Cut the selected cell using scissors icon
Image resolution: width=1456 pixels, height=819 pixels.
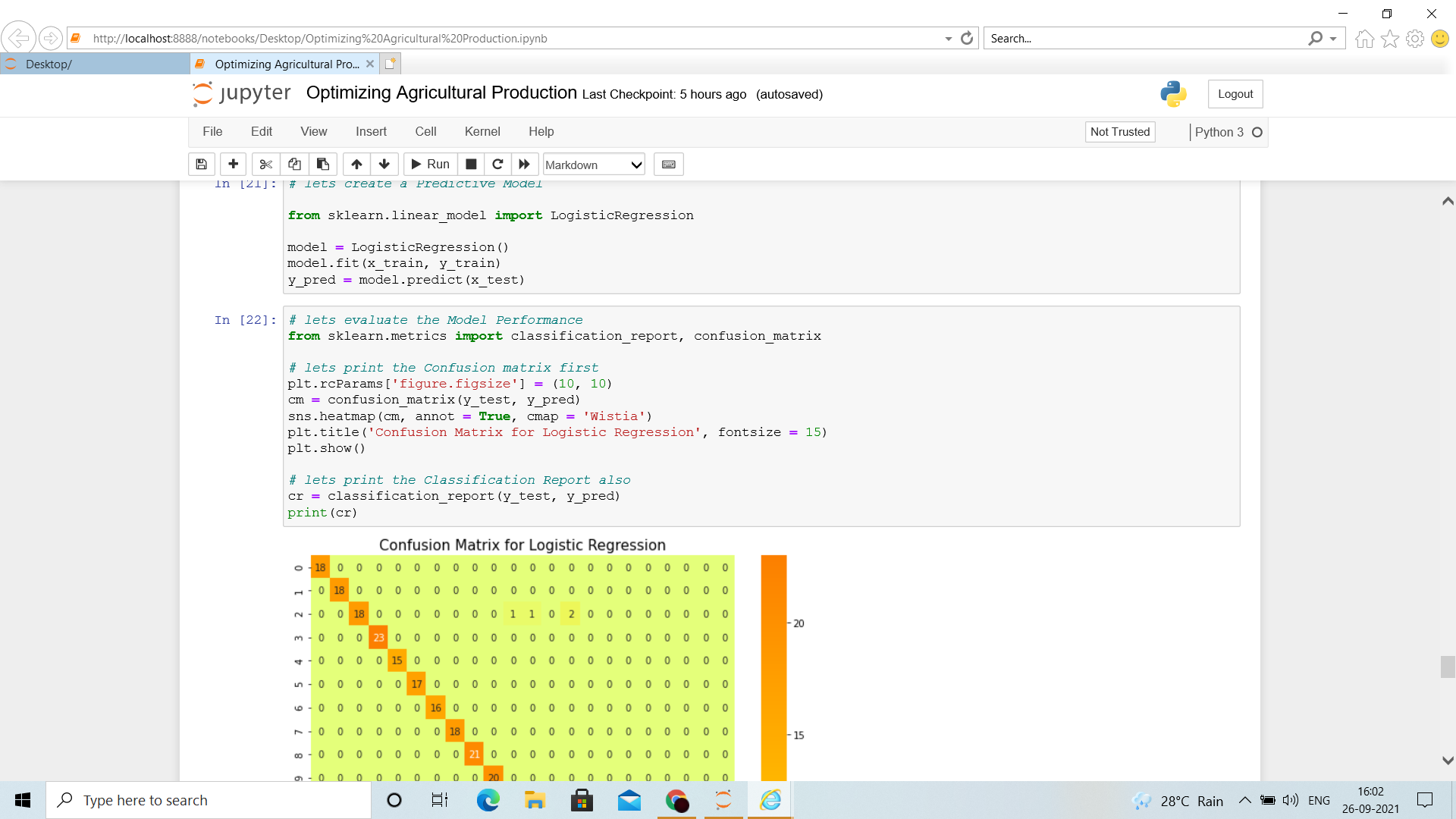coord(265,164)
